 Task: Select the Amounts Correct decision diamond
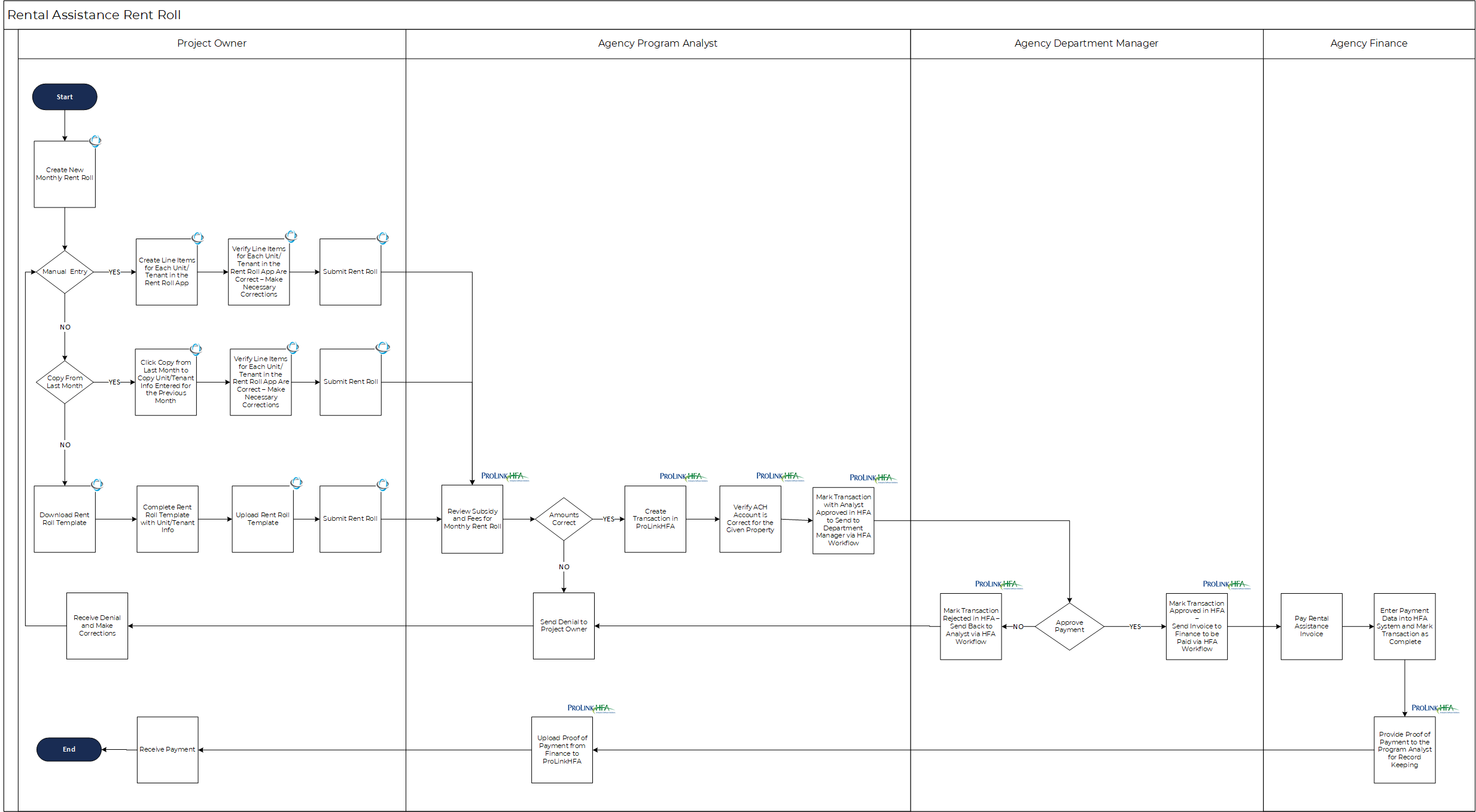[x=564, y=519]
